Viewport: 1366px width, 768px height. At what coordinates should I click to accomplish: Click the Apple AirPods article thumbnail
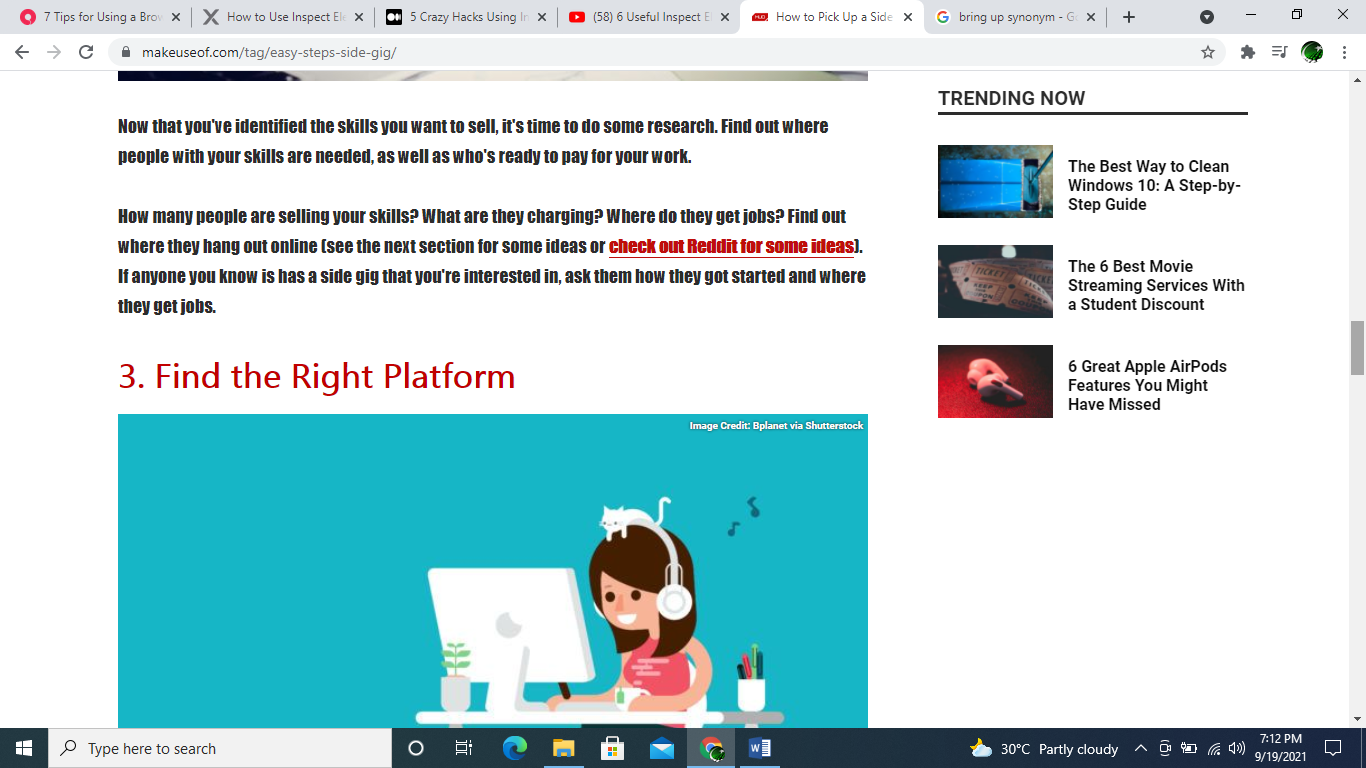pos(995,381)
